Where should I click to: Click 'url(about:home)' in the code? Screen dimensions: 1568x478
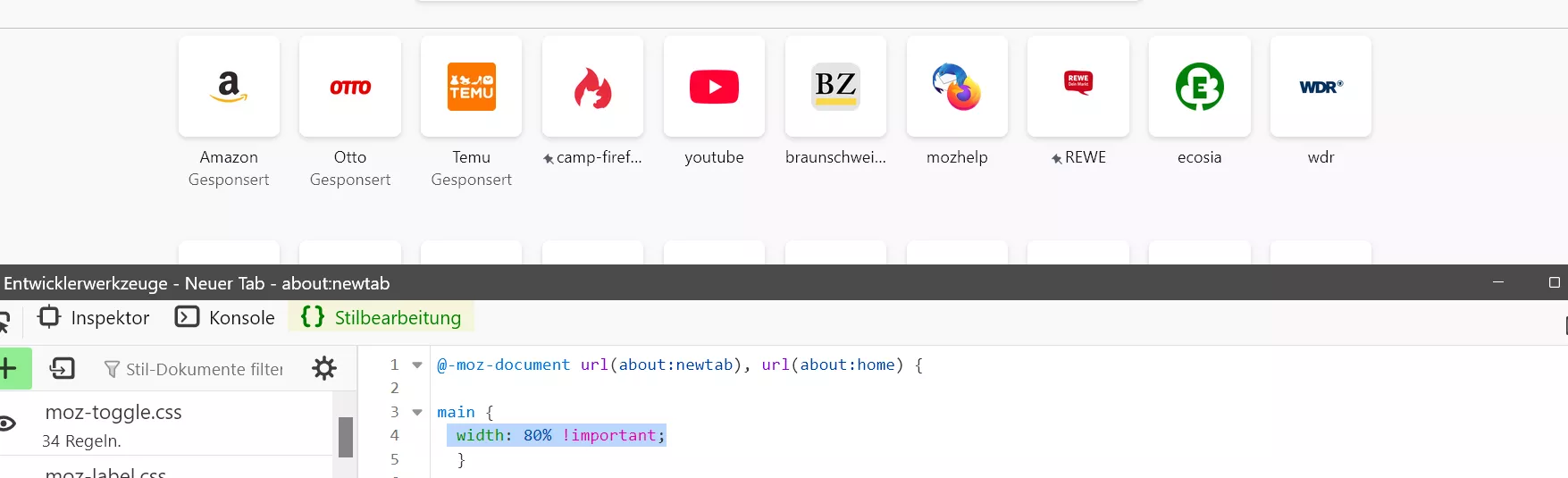[833, 365]
